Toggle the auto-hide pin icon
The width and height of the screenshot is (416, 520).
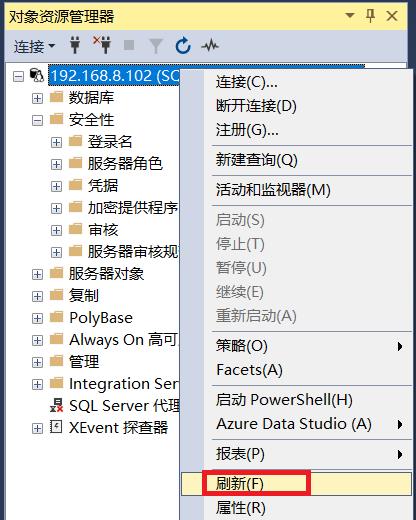tap(371, 15)
